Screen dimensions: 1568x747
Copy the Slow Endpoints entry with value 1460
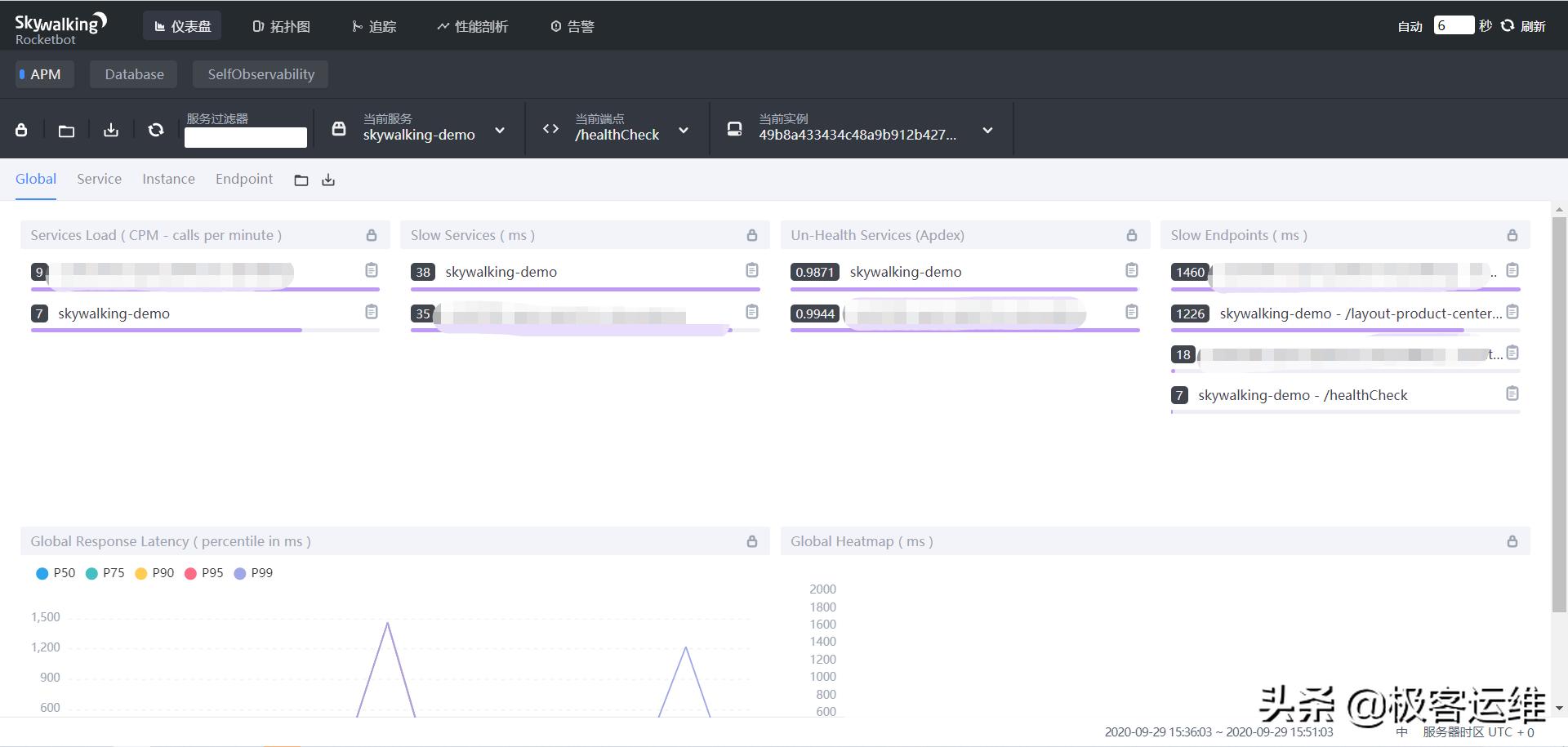[1512, 270]
